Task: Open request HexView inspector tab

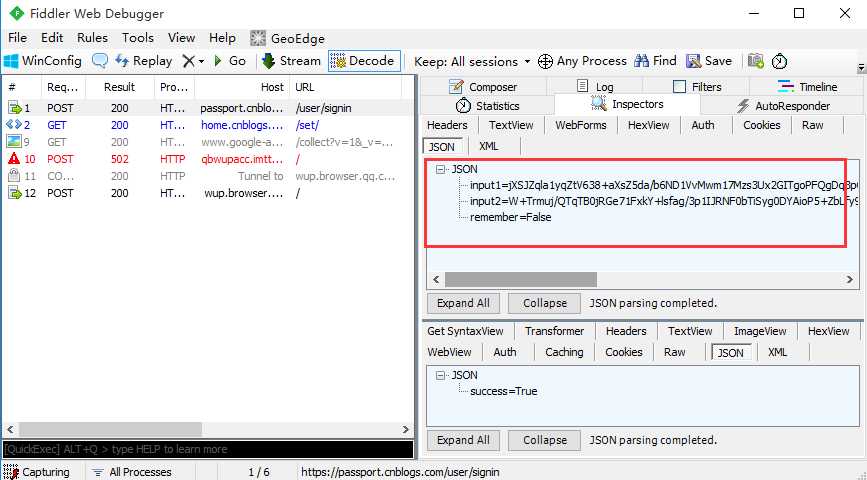Action: (649, 125)
